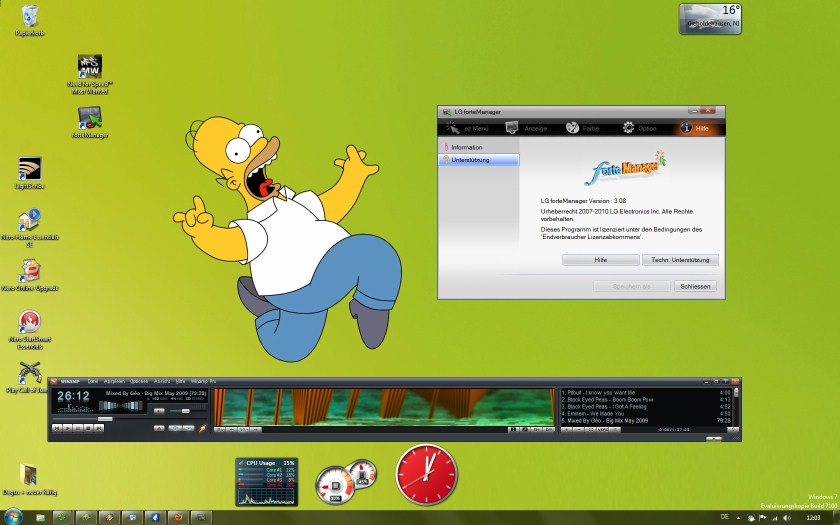Click the Techn. Unterstützung button
The width and height of the screenshot is (840, 525).
coord(680,260)
